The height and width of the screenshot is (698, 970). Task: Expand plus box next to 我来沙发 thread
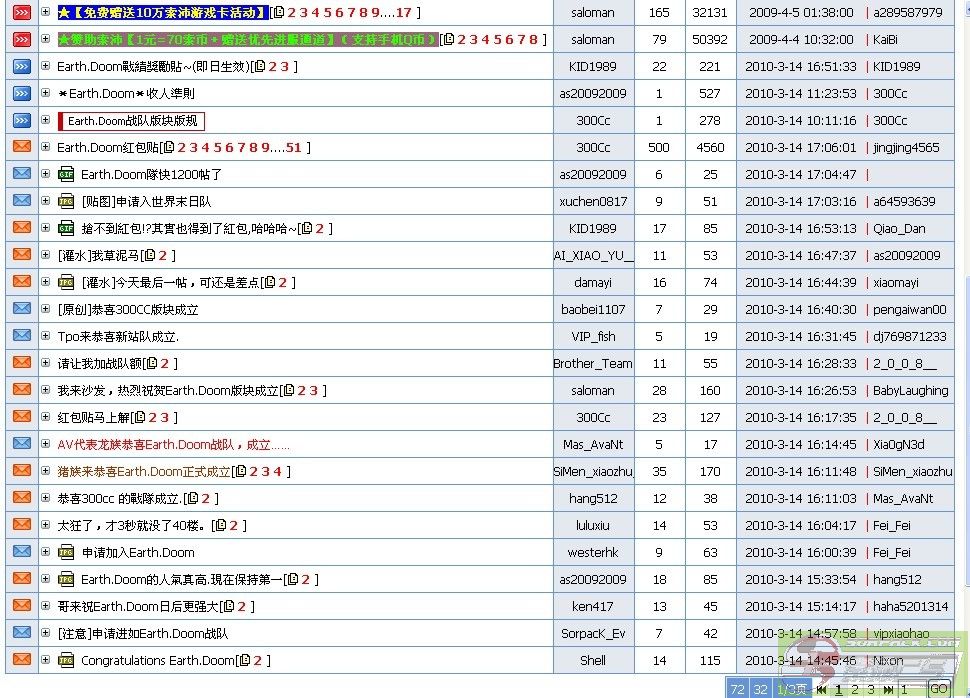coord(45,391)
